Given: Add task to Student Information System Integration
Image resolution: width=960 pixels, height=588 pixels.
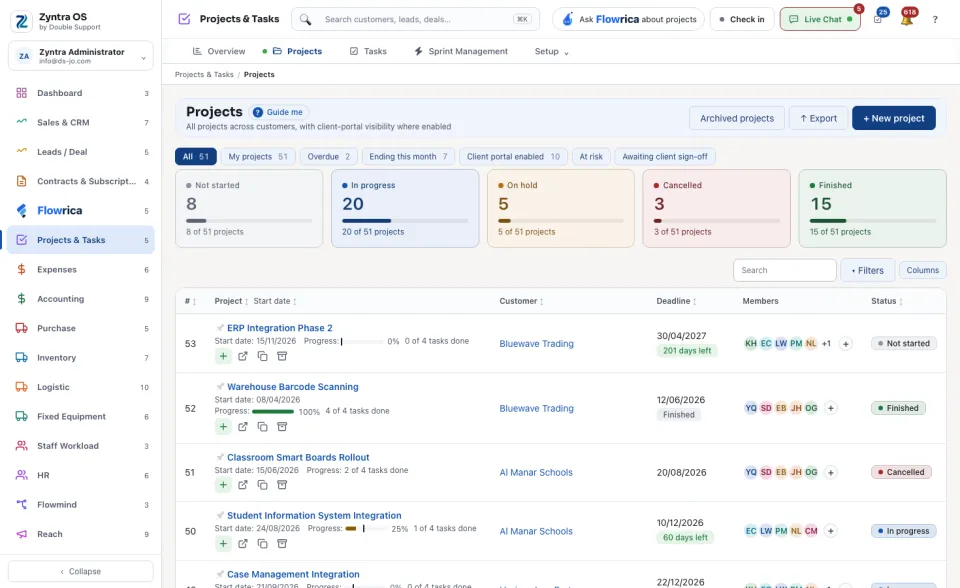Looking at the screenshot, I should click(223, 544).
